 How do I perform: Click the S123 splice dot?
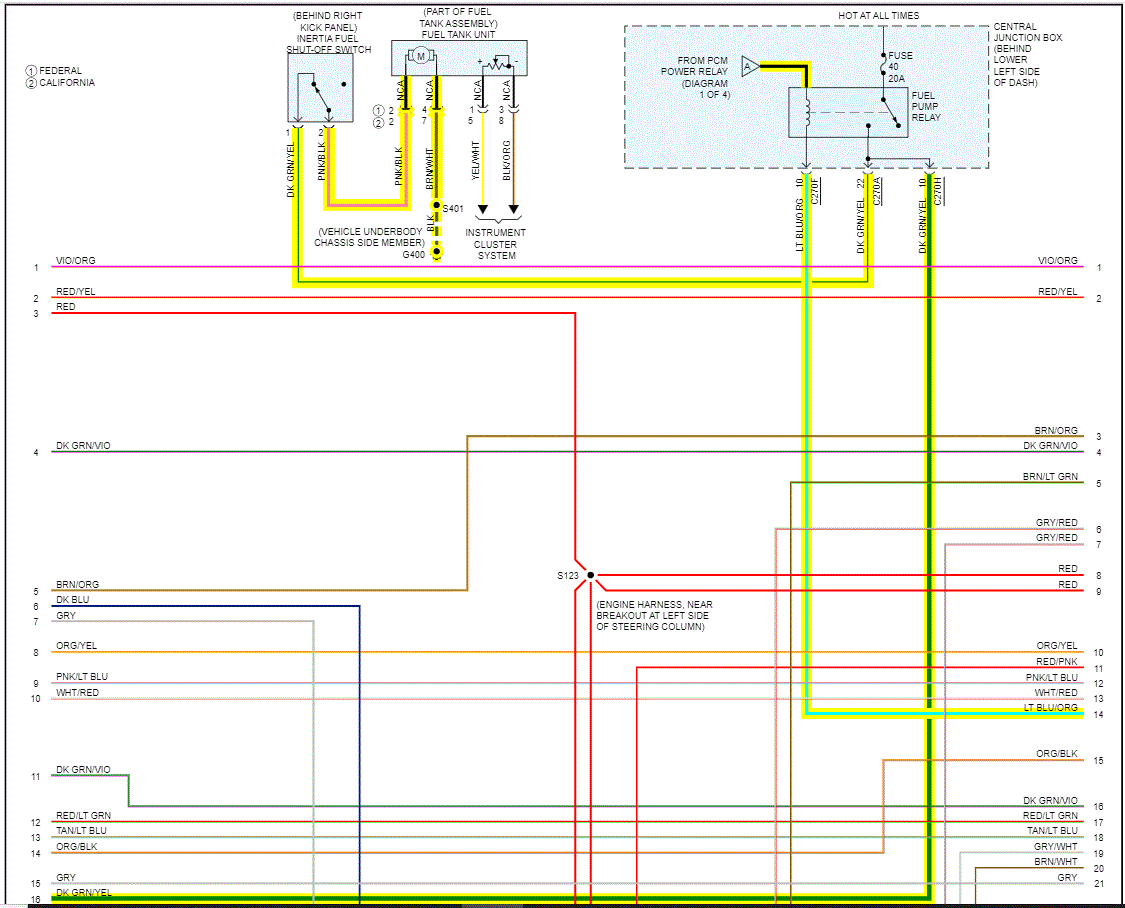tap(590, 575)
